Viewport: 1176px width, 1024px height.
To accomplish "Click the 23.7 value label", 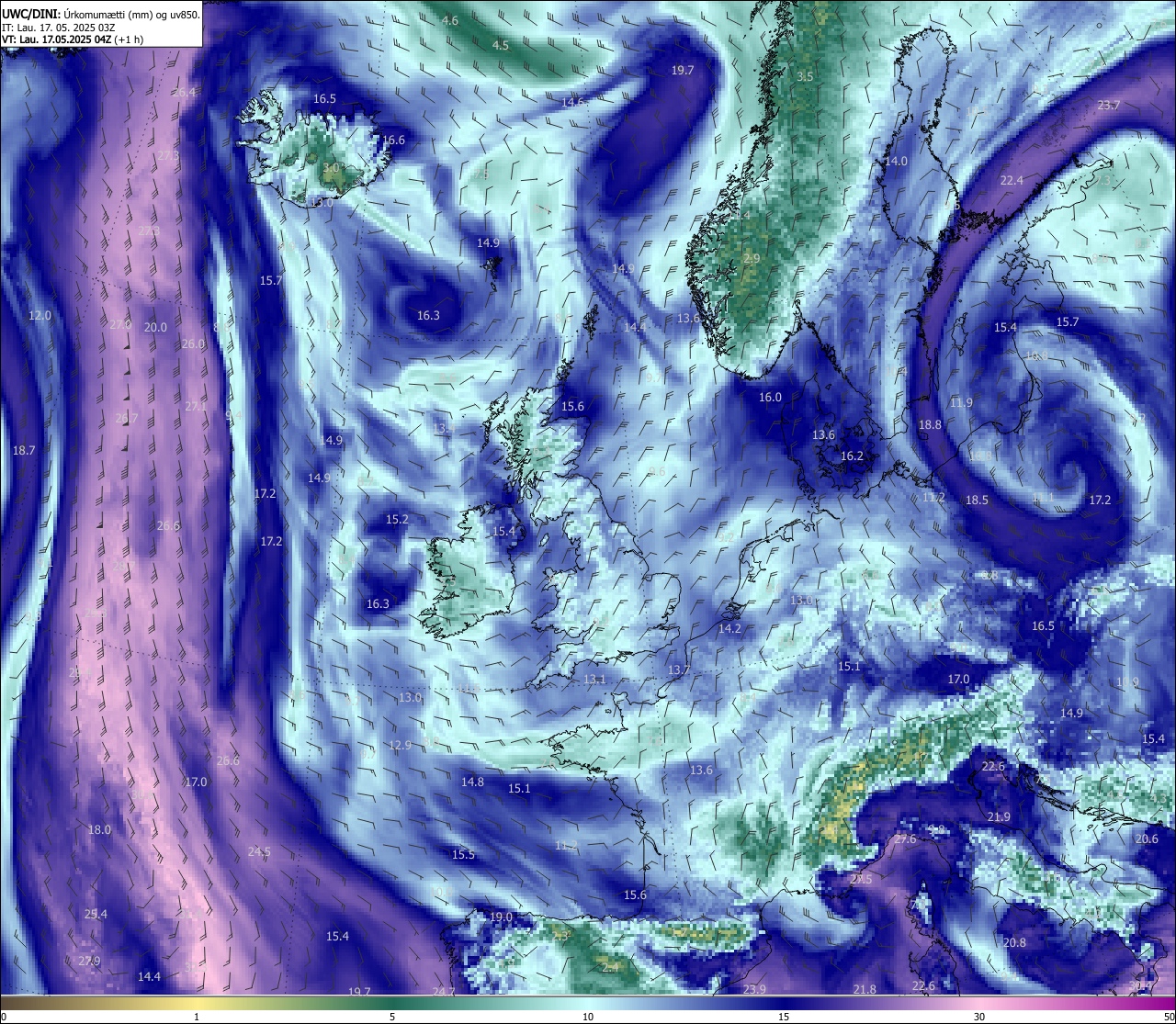I will click(1109, 105).
